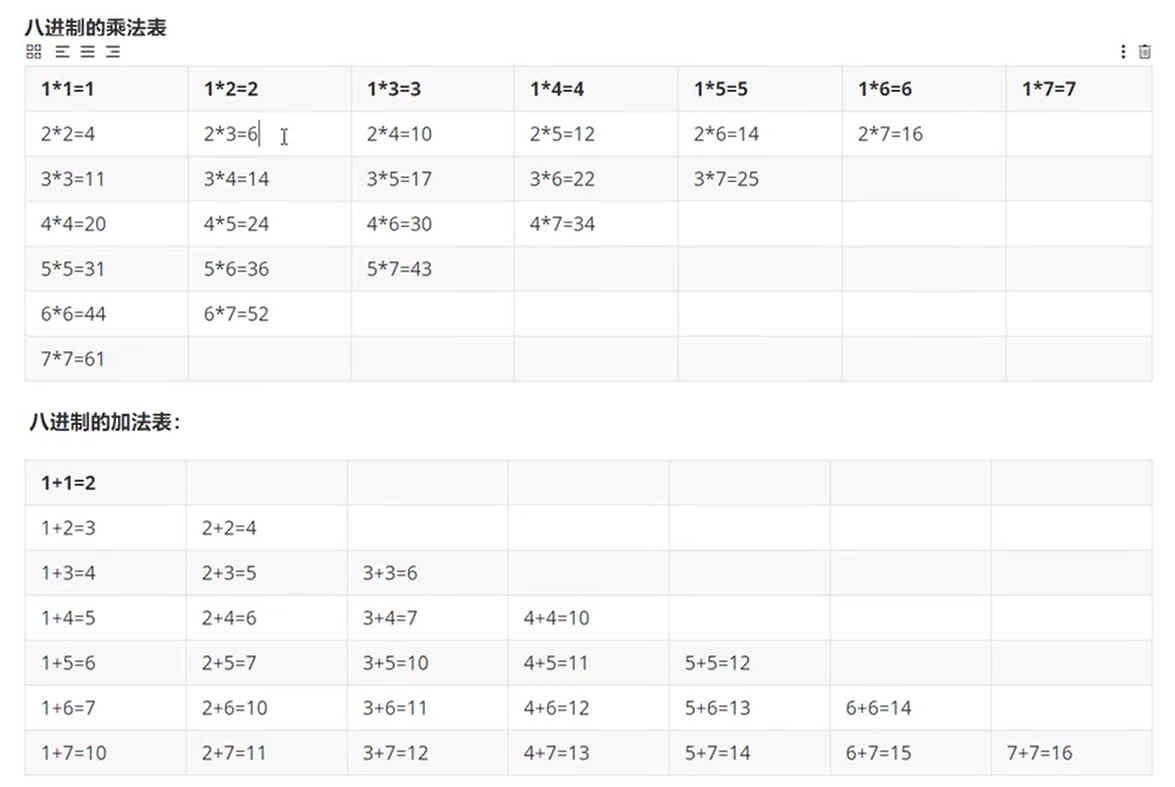1175x787 pixels.
Task: Click the 八进制的加法表 heading
Action: click(105, 422)
